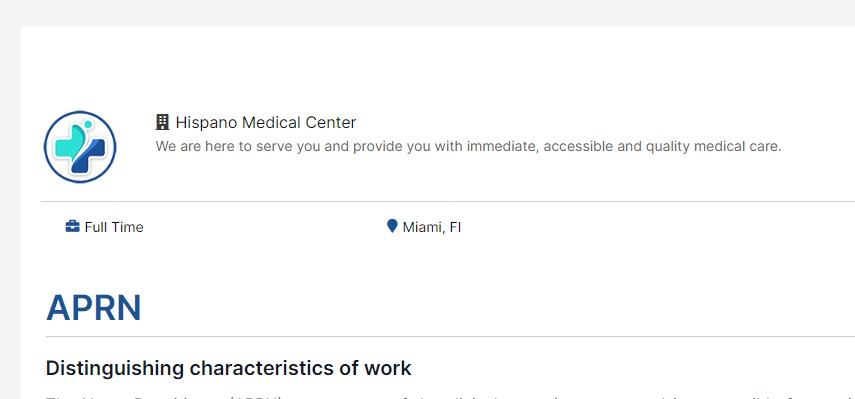
Task: Select the Miami, Fl location text
Action: (432, 227)
